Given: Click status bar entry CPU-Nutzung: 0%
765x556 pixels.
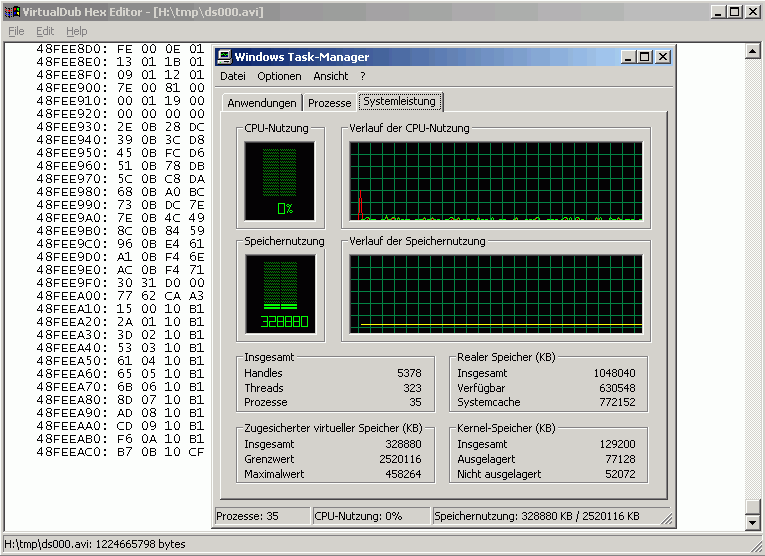Looking at the screenshot, I should [x=370, y=516].
